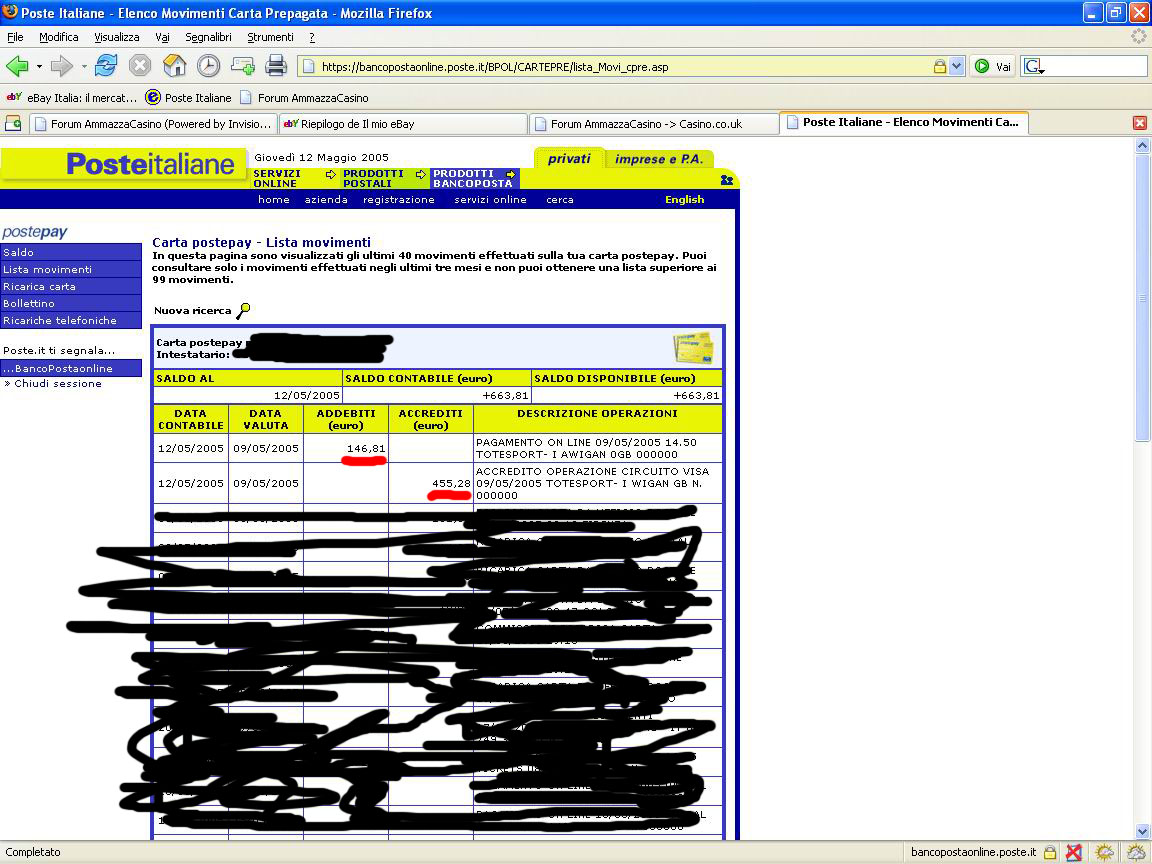Click Chiudi sessione link
This screenshot has width=1152, height=864.
pos(57,384)
